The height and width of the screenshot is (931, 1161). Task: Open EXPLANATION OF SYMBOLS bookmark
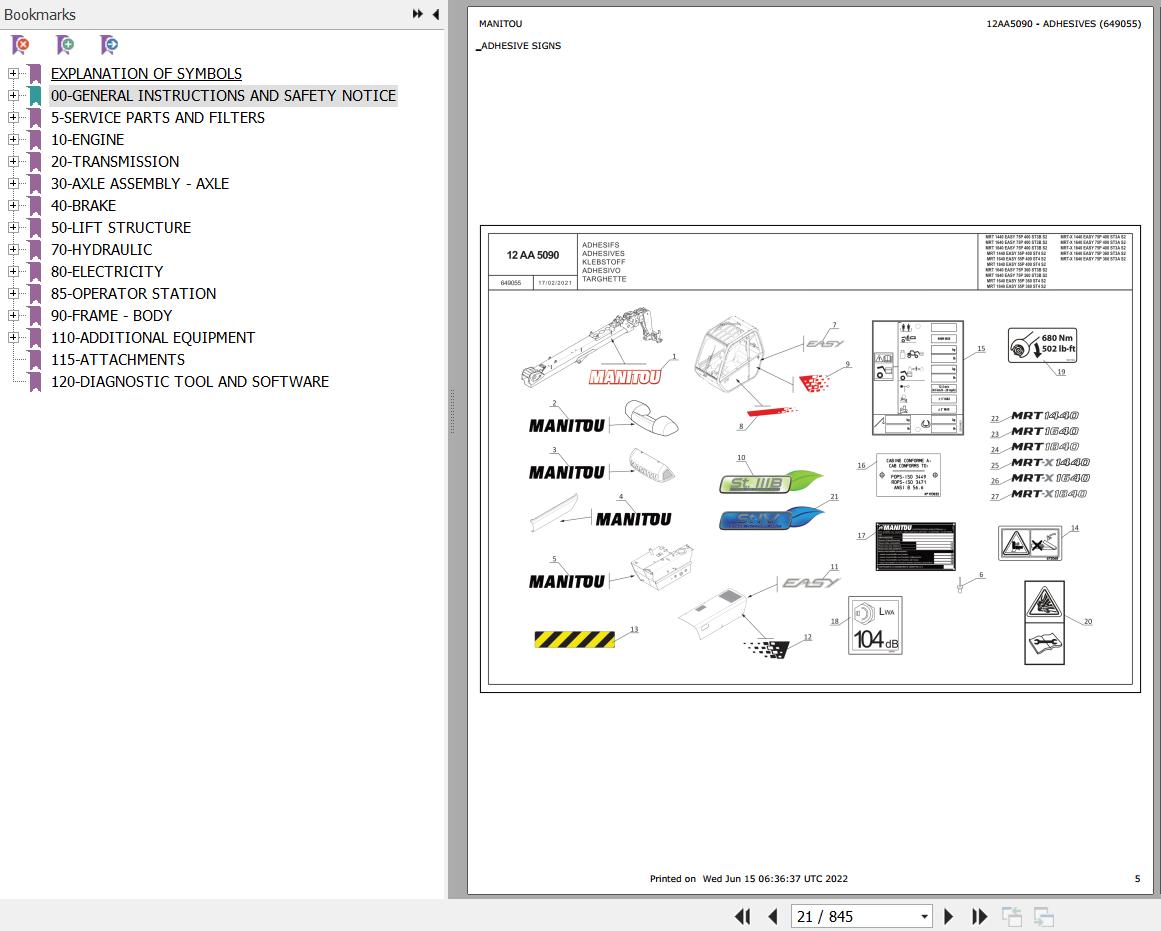tap(146, 73)
